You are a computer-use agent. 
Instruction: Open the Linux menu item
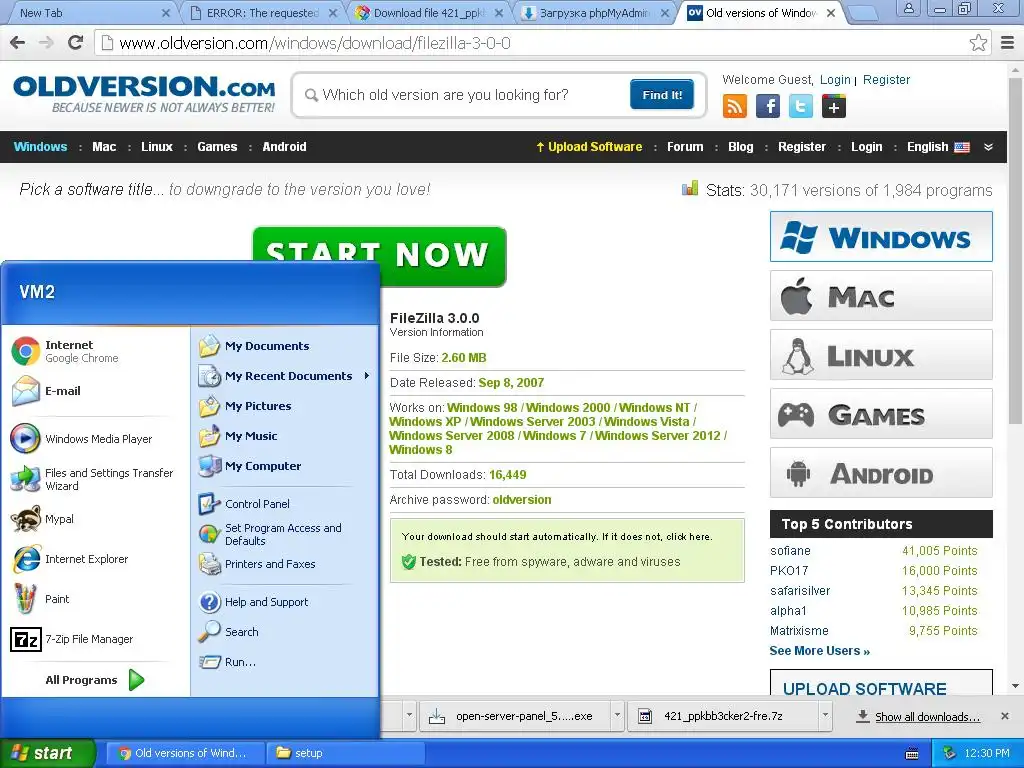pos(157,147)
